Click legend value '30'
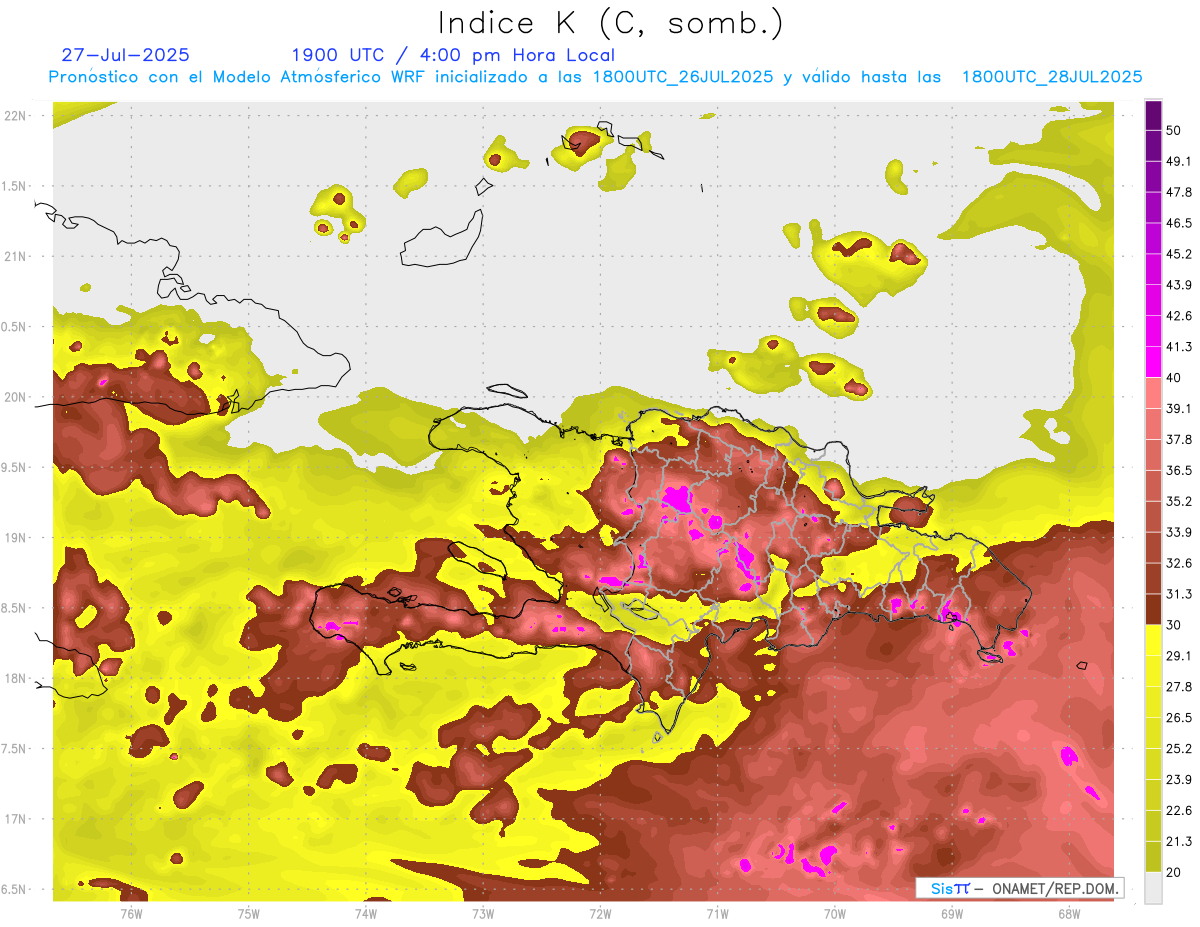 coord(1174,625)
